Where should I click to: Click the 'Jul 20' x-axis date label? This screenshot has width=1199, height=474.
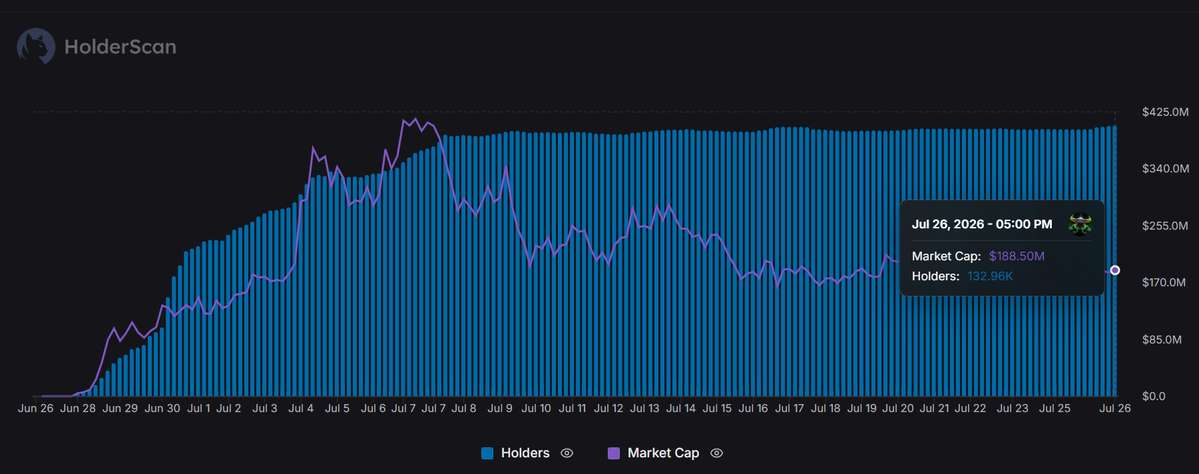pos(896,409)
